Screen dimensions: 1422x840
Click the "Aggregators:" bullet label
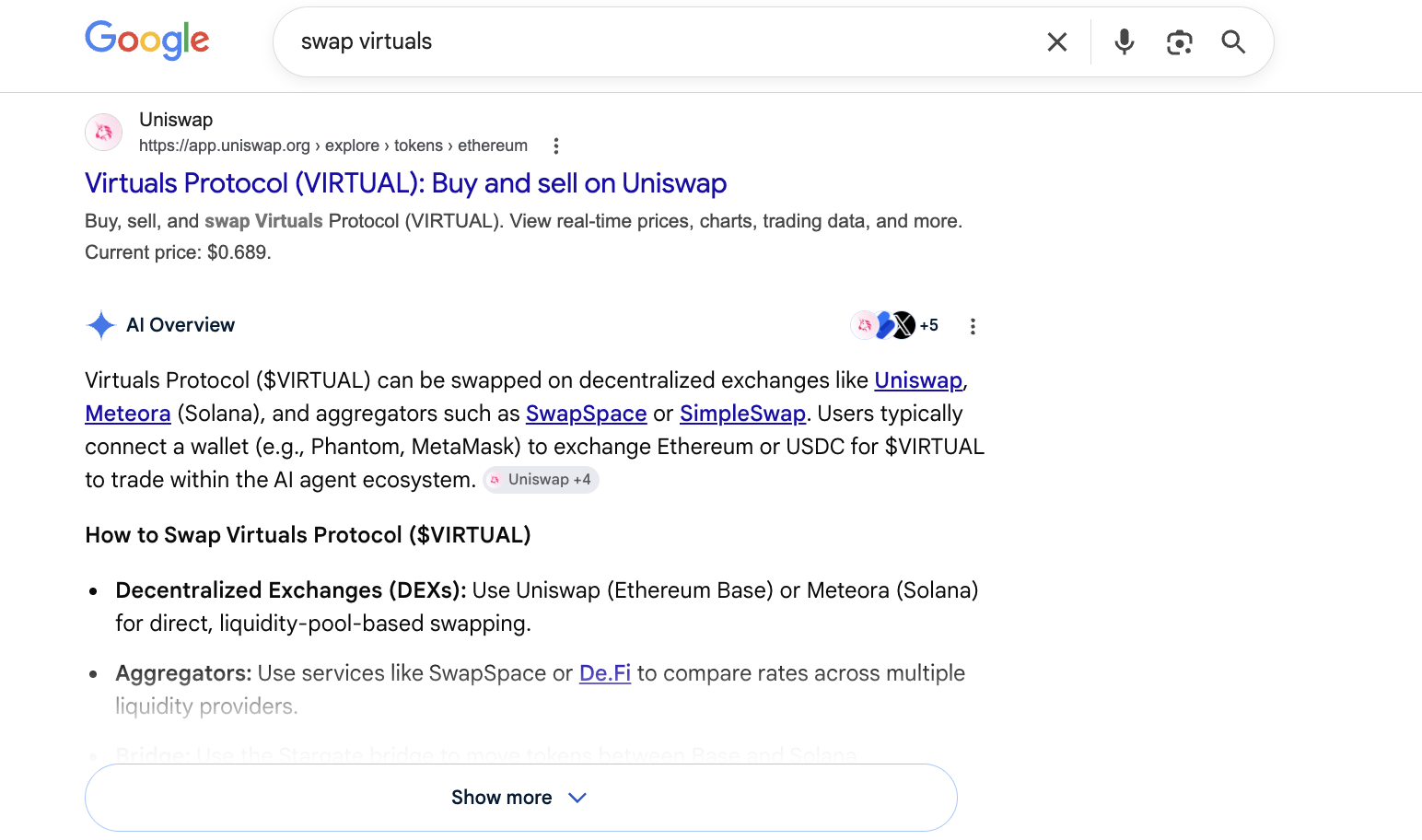click(183, 673)
